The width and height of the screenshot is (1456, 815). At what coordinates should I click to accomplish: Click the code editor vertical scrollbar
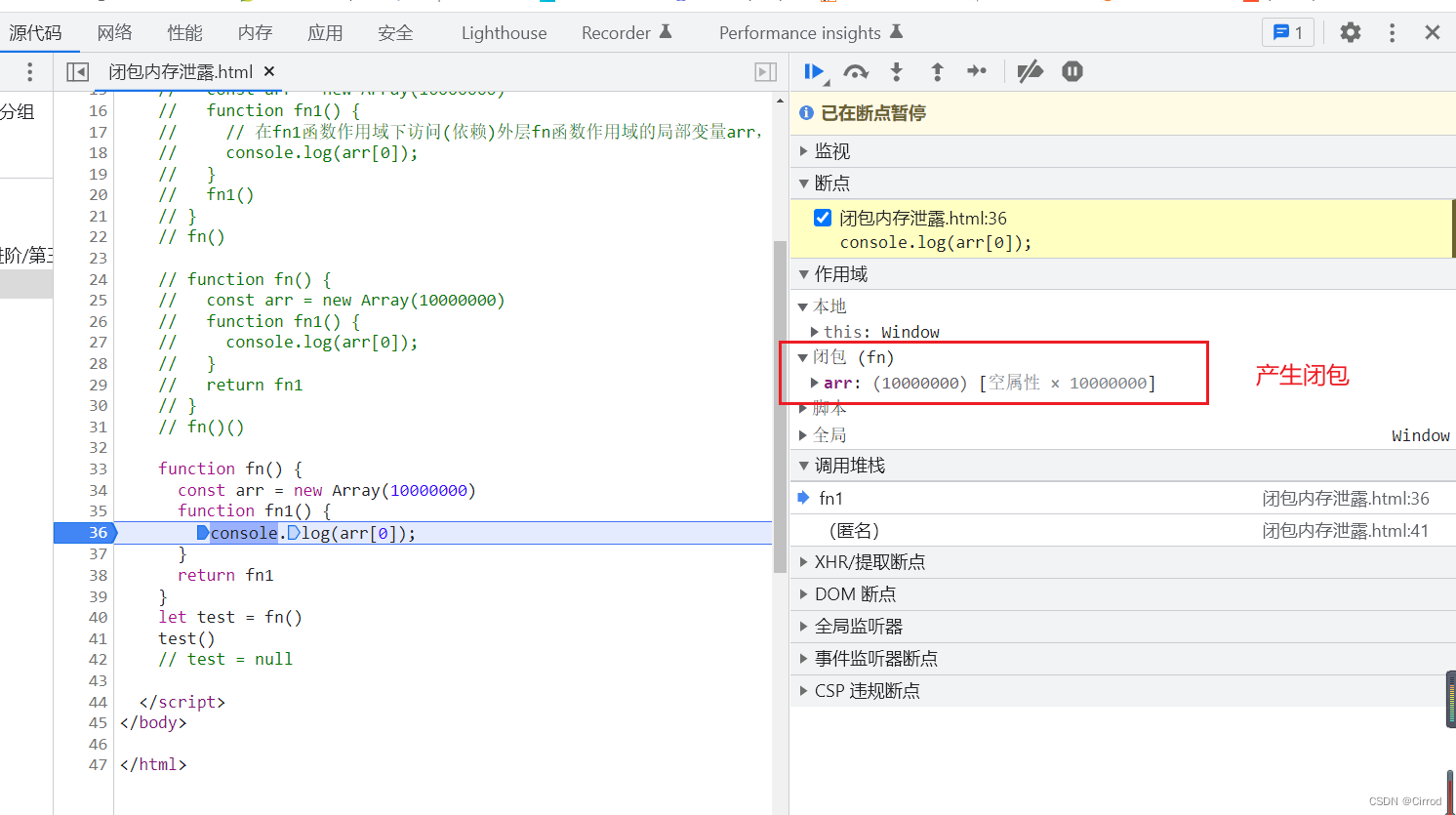tap(780, 406)
